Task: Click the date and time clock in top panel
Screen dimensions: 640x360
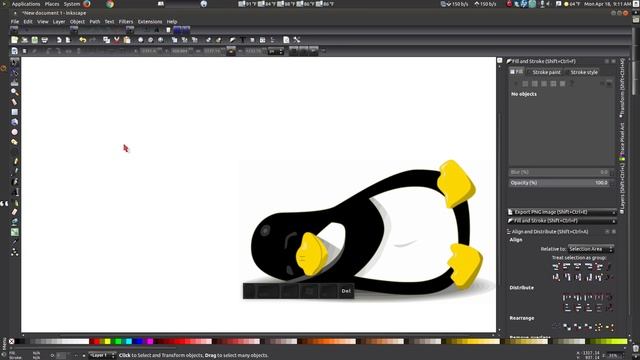Action: point(607,4)
